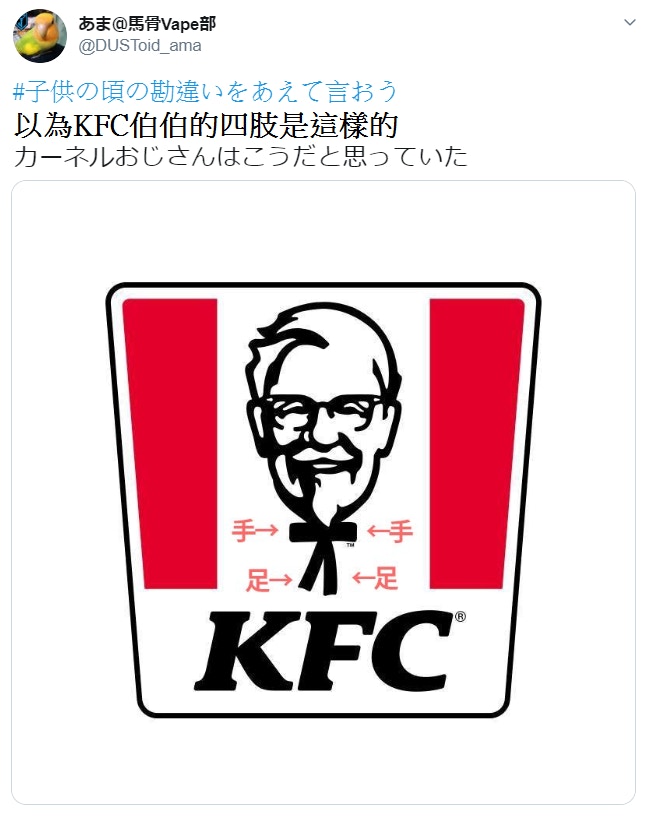
Task: Open the @DUSToid_ama handle profile
Action: pos(140,46)
